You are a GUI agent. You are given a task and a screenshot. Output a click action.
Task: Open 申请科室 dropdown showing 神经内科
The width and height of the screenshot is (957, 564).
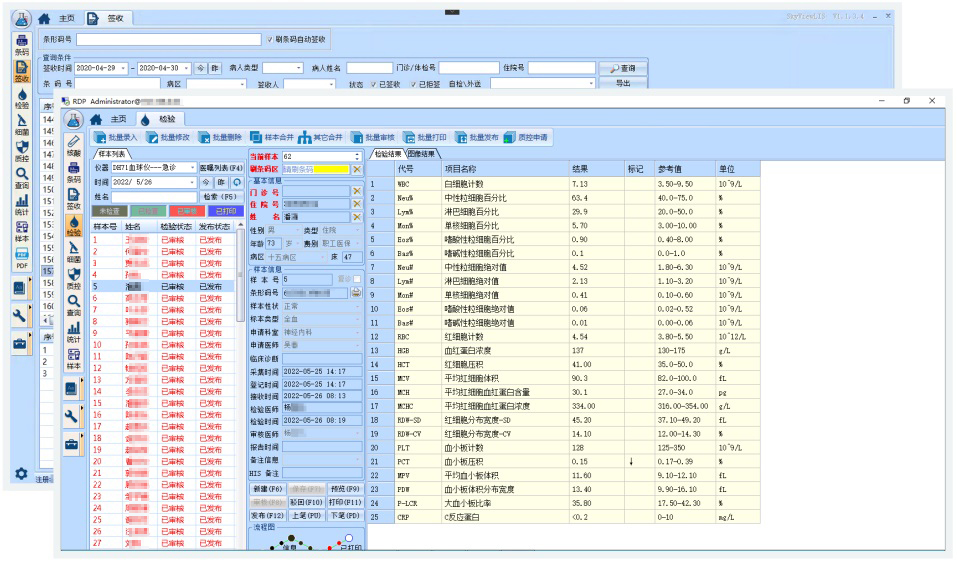pyautogui.click(x=358, y=333)
